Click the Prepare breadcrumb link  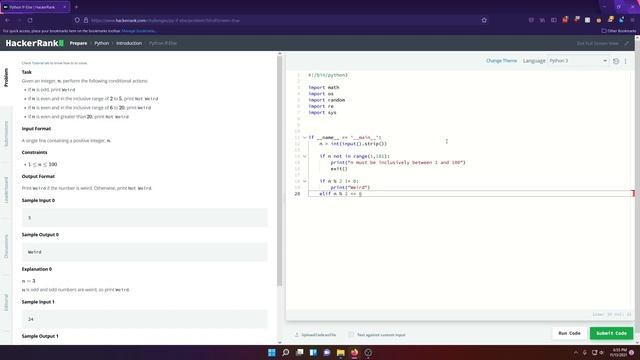(x=78, y=43)
